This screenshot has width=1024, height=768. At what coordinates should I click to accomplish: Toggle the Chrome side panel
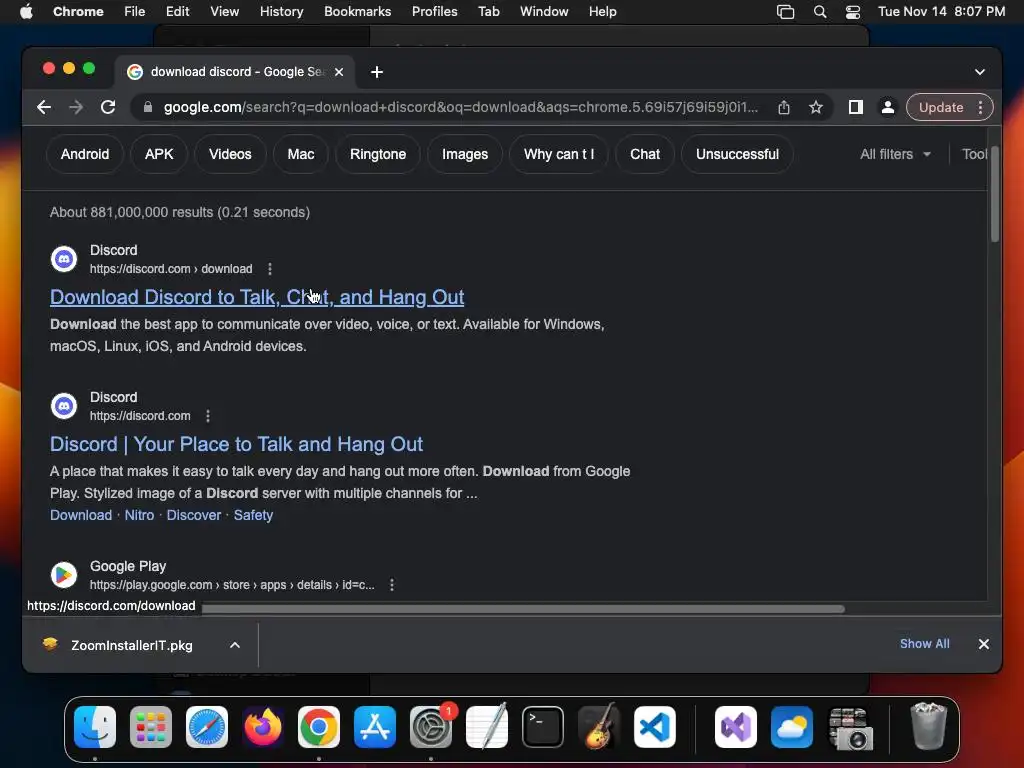click(x=856, y=107)
